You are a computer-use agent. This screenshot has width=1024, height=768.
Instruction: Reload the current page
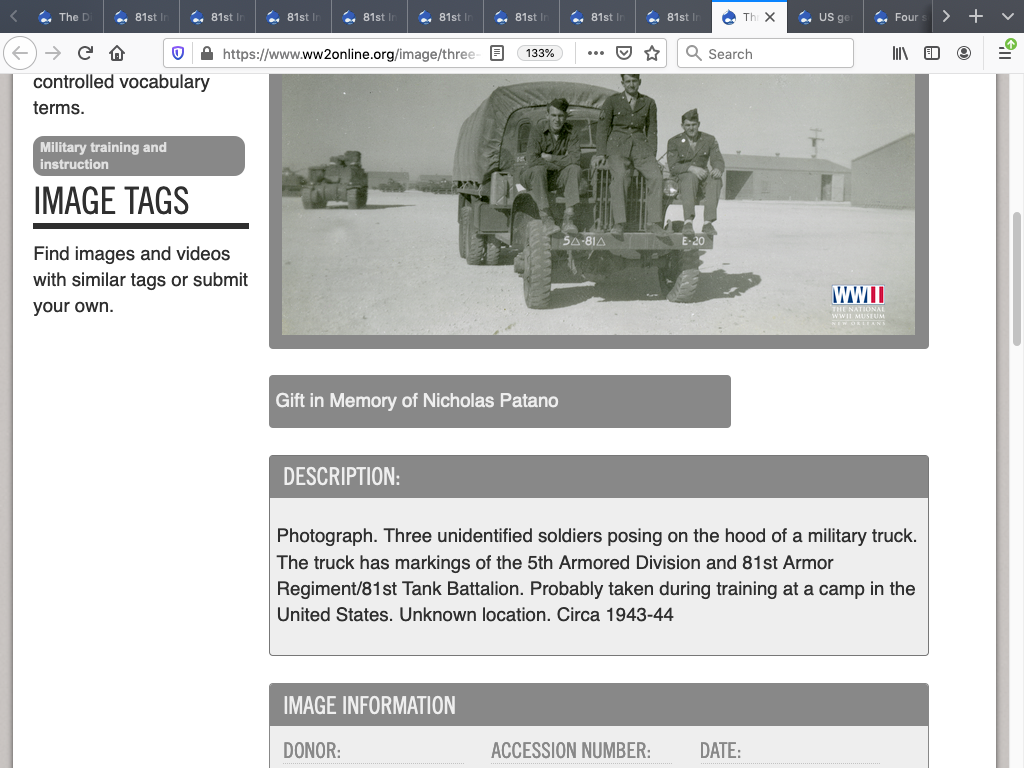(x=85, y=53)
